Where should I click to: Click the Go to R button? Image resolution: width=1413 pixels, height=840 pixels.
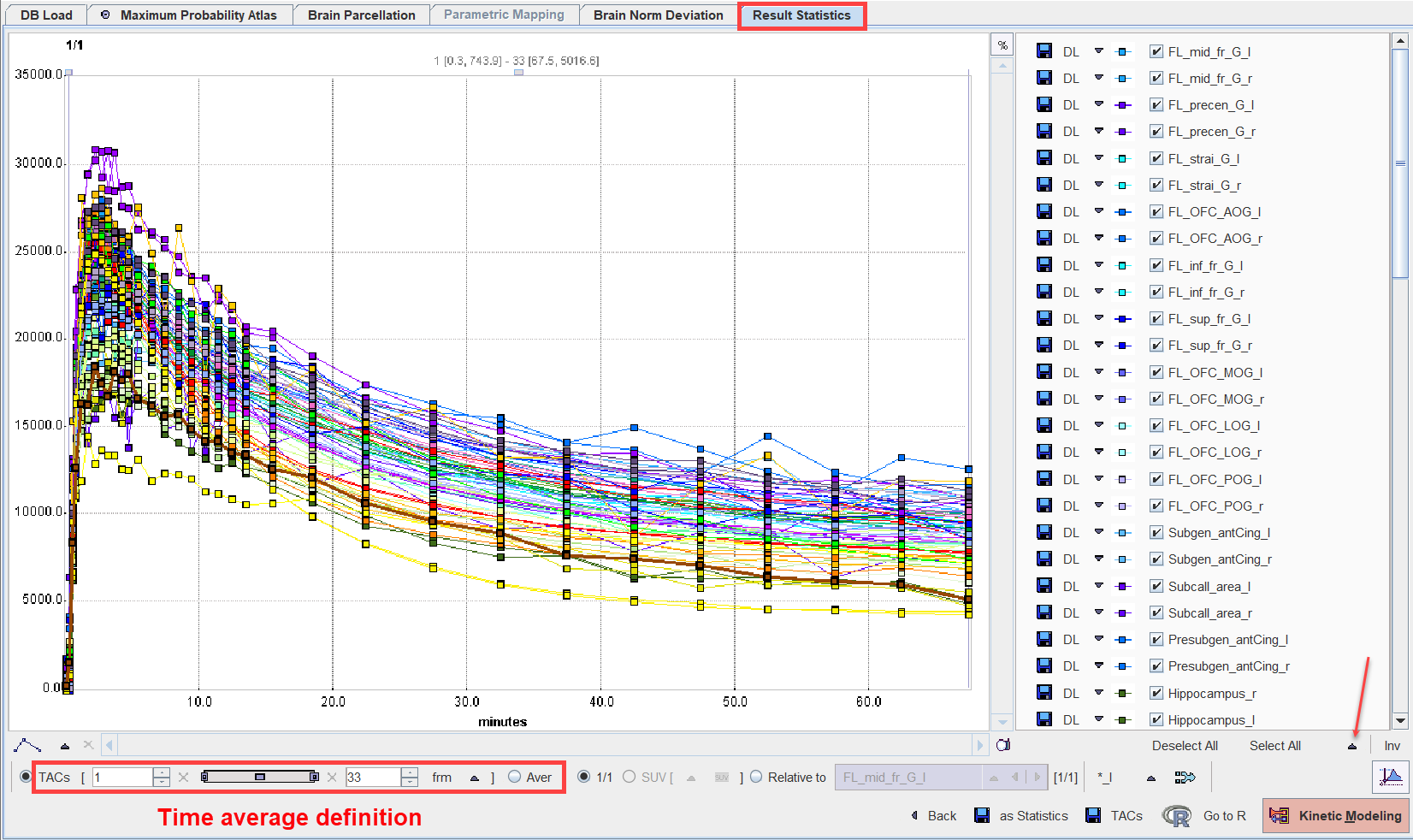point(1224,816)
